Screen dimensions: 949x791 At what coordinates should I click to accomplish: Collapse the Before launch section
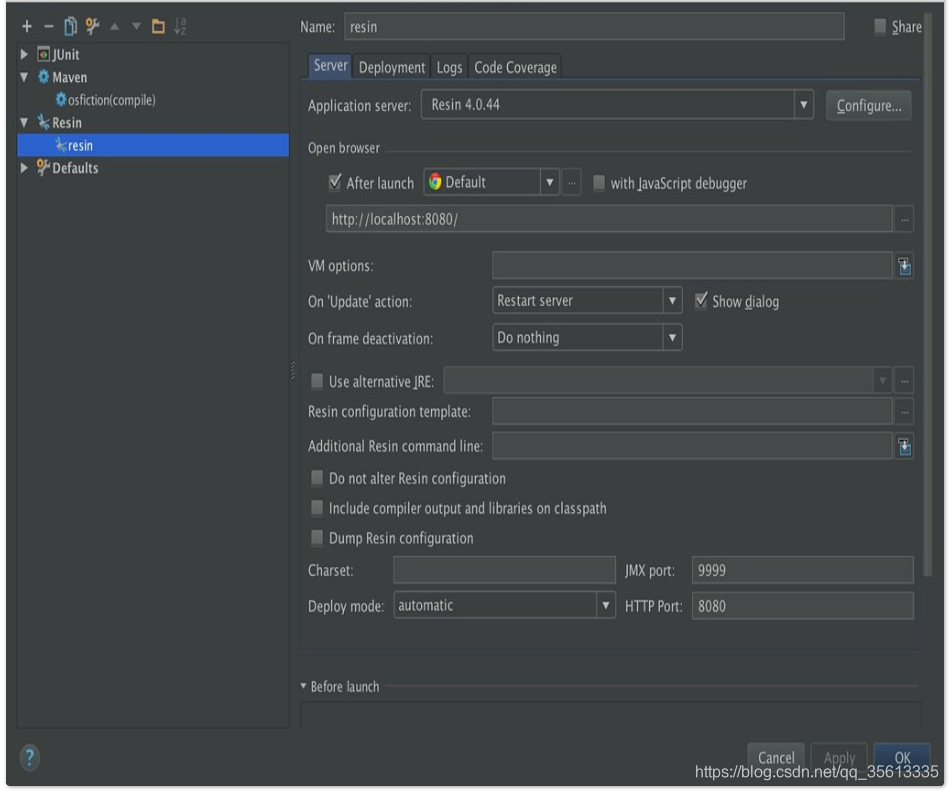point(303,686)
